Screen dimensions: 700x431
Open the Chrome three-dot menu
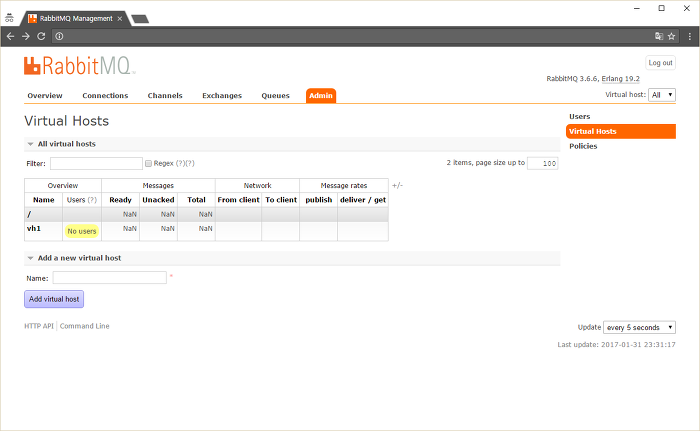click(x=690, y=36)
